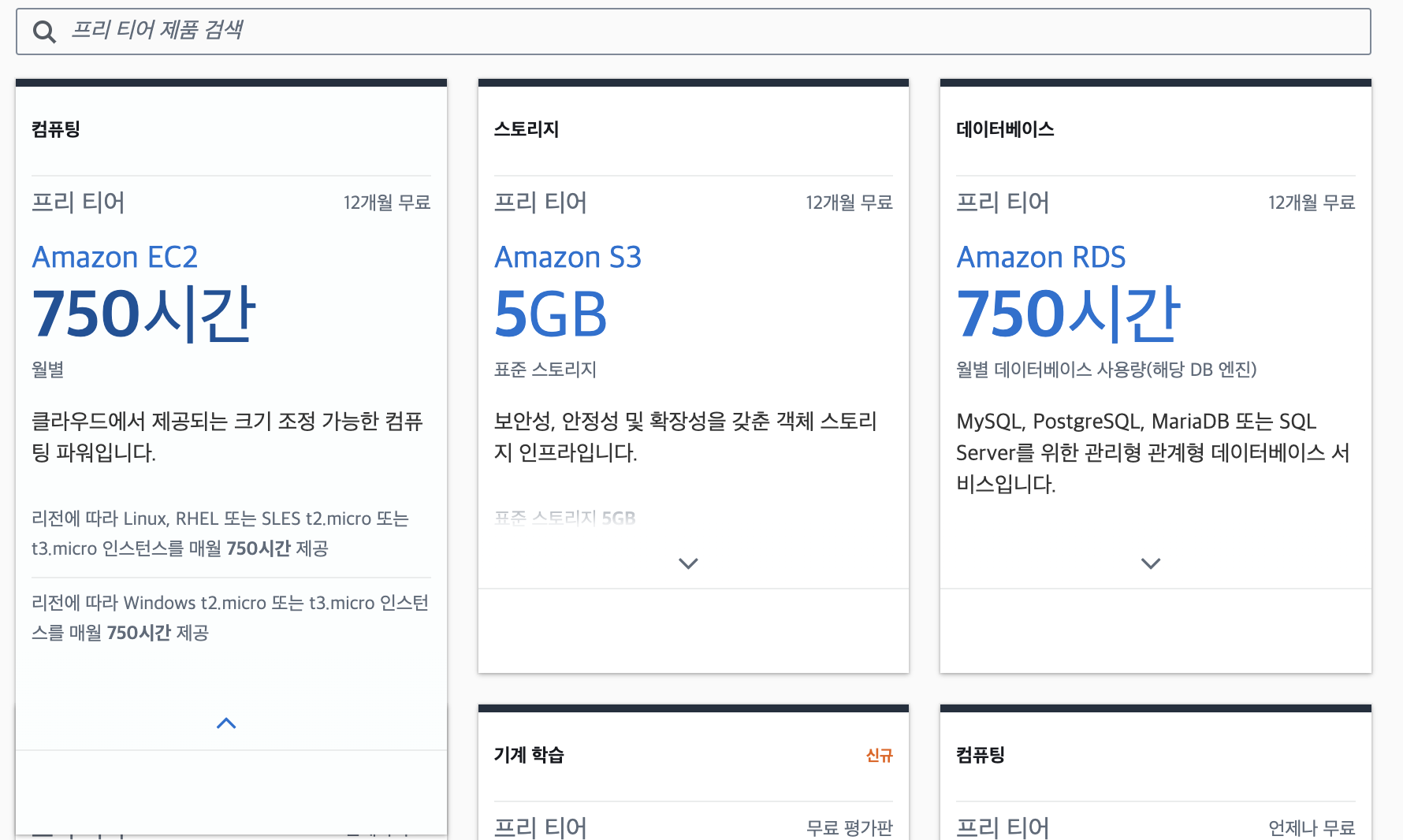The width and height of the screenshot is (1403, 840).
Task: Collapse the Amazon EC2 card details
Action: (x=226, y=723)
